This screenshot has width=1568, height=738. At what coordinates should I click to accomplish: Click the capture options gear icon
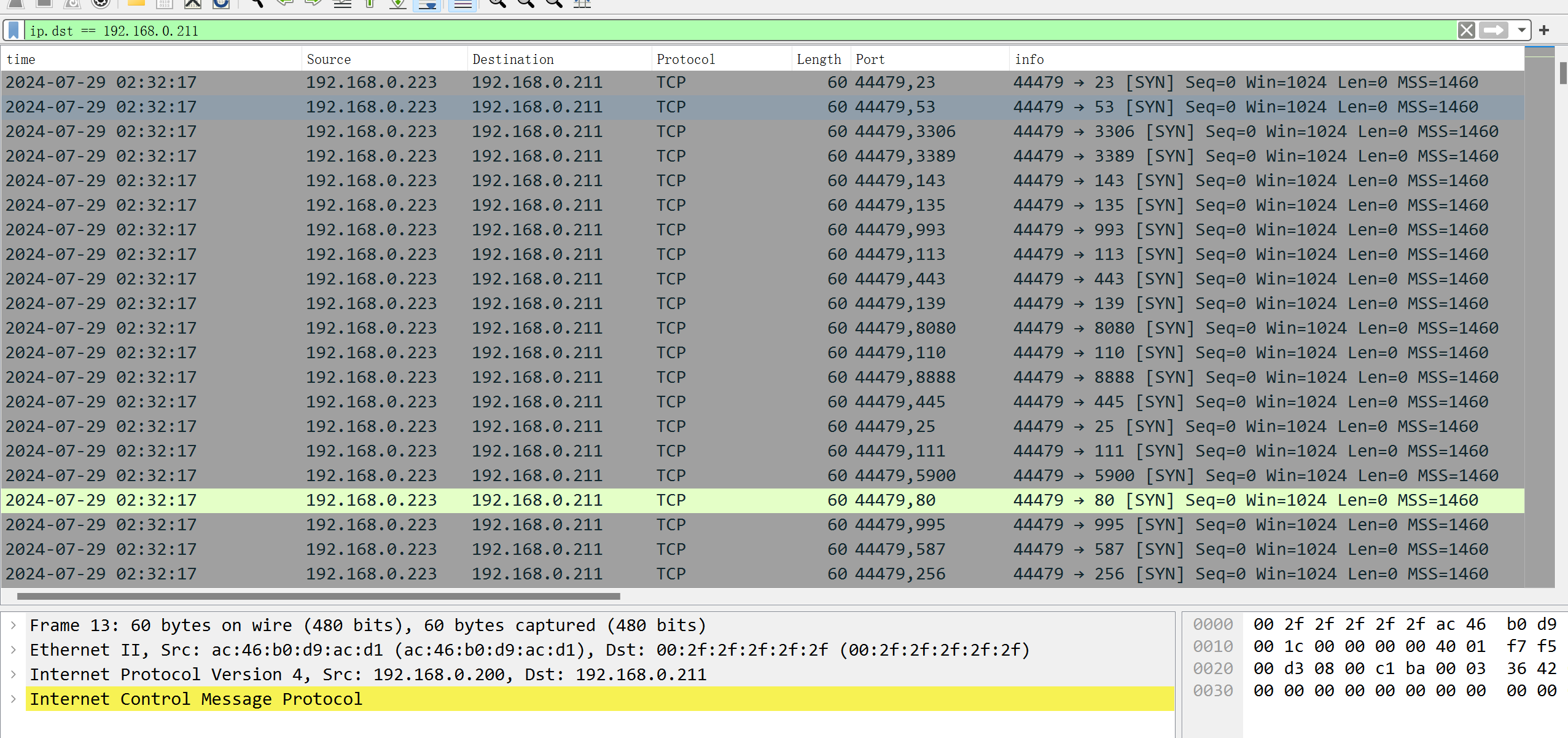pos(101,3)
